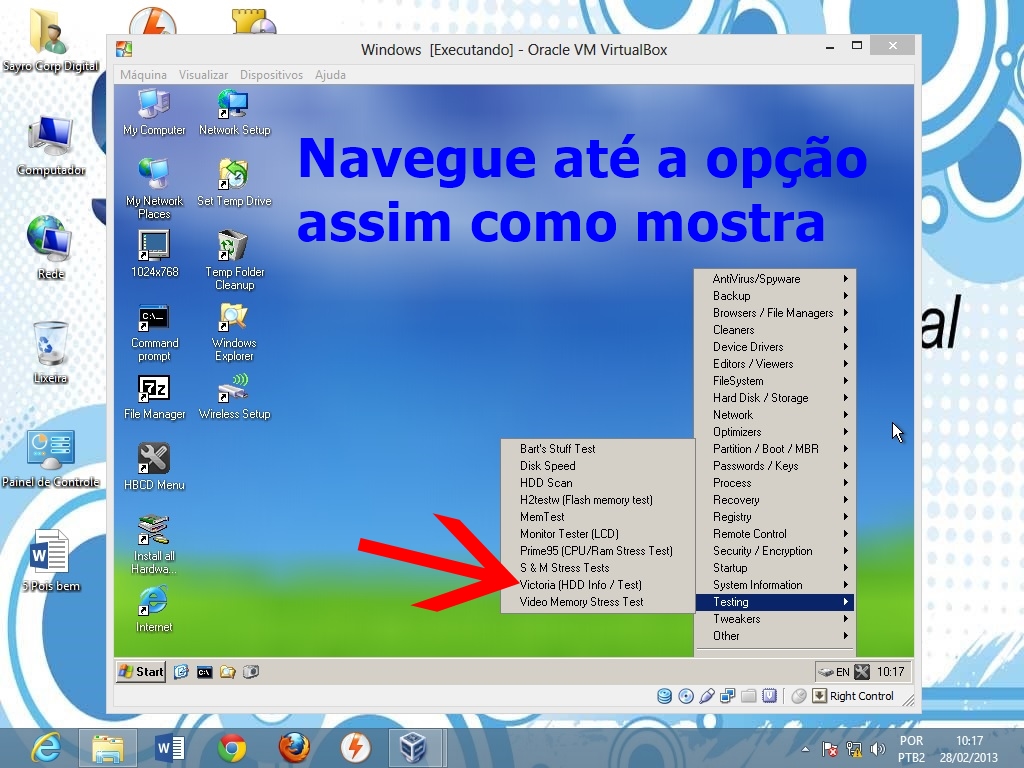Choose Prime95 (CPU/Ram Stress Test)
This screenshot has width=1024, height=768.
click(598, 551)
